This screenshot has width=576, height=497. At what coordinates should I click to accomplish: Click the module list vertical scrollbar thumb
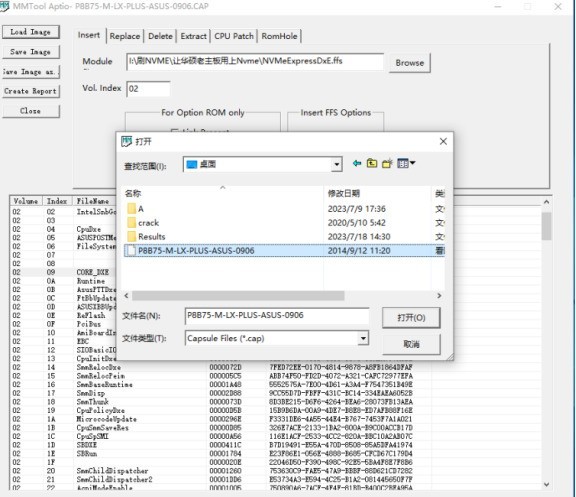pos(546,226)
